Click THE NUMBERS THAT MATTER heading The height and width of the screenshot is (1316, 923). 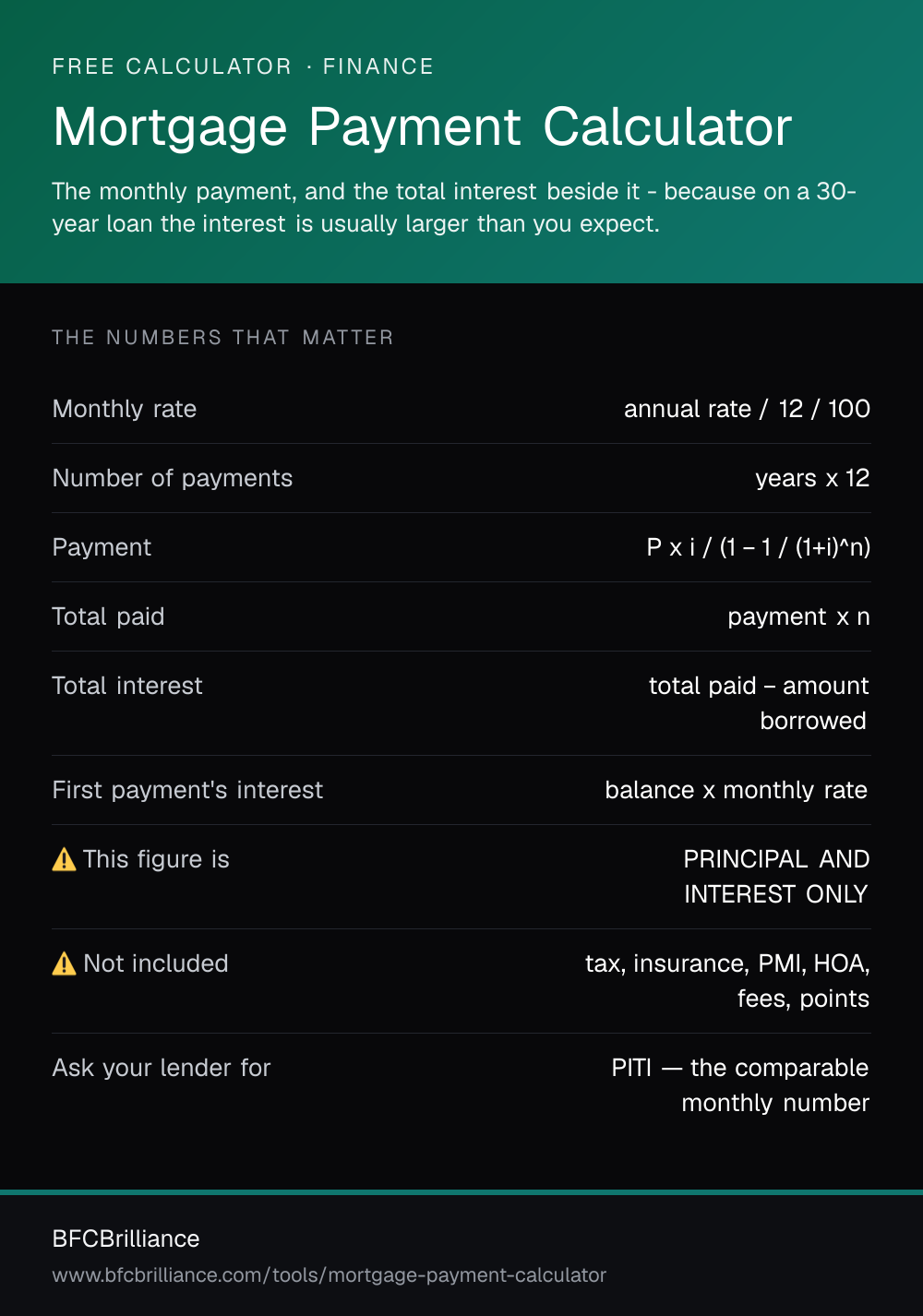(x=223, y=338)
